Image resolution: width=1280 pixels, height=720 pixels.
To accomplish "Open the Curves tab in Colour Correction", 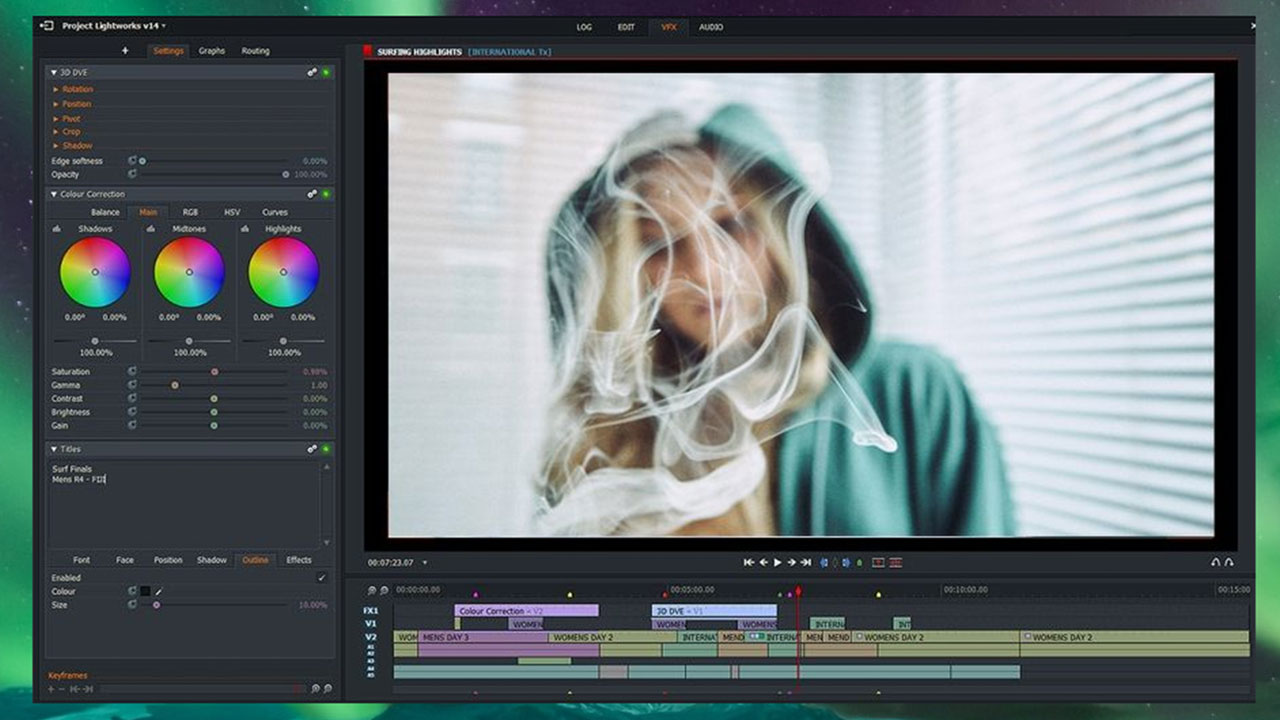I will 273,212.
